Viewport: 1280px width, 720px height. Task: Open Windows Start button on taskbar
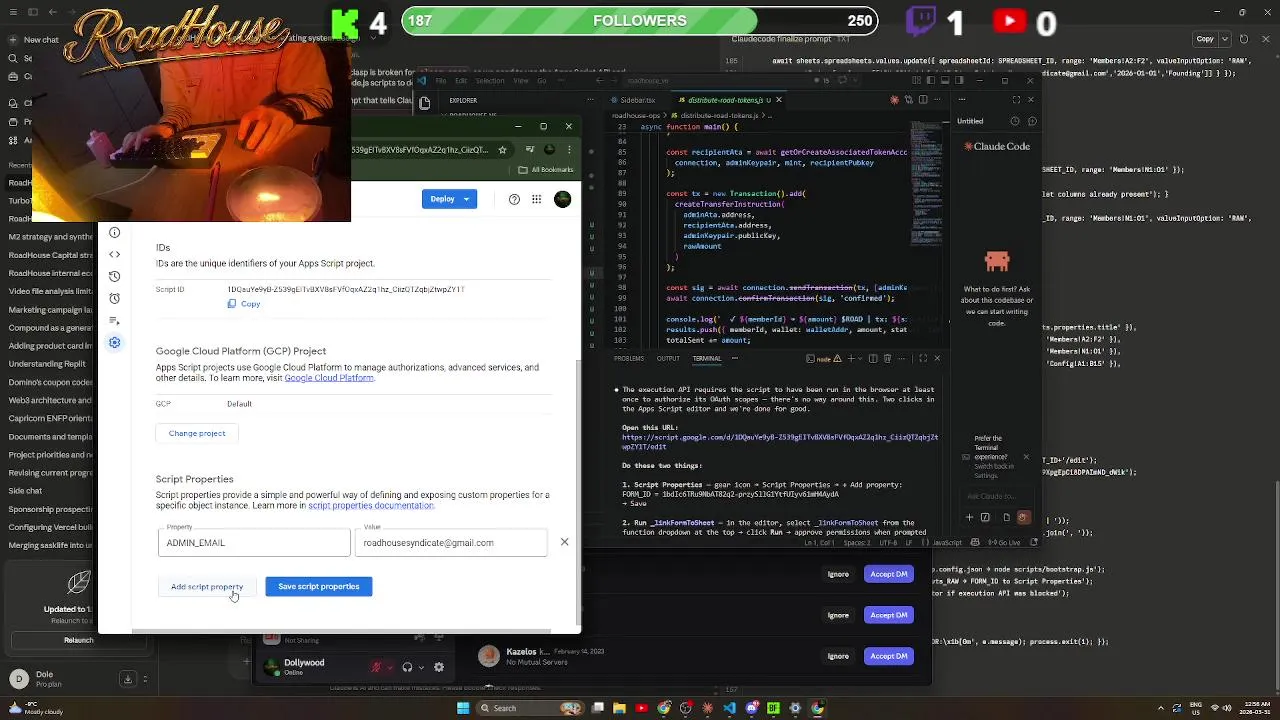(x=463, y=708)
